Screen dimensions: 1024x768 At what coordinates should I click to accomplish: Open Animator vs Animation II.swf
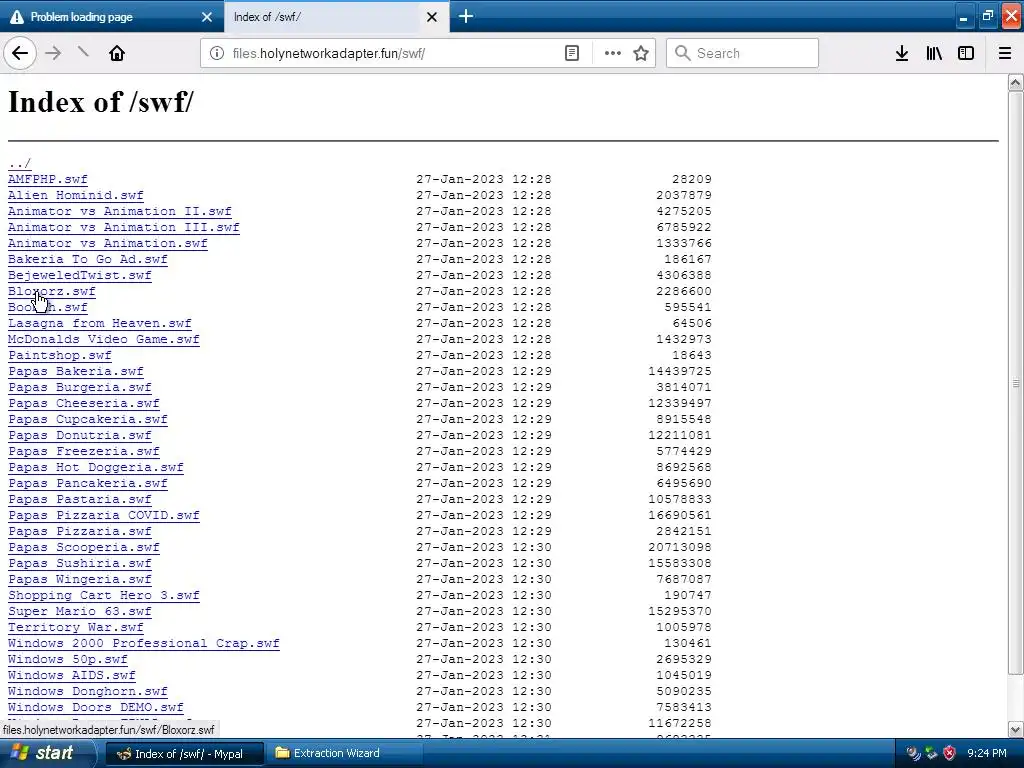coord(120,211)
